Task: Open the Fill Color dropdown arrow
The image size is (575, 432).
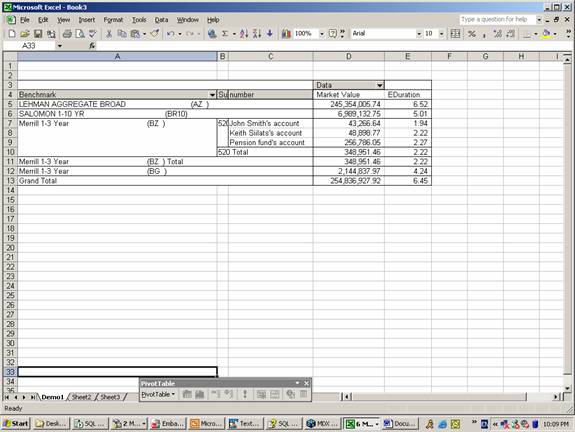Action: pyautogui.click(x=555, y=34)
